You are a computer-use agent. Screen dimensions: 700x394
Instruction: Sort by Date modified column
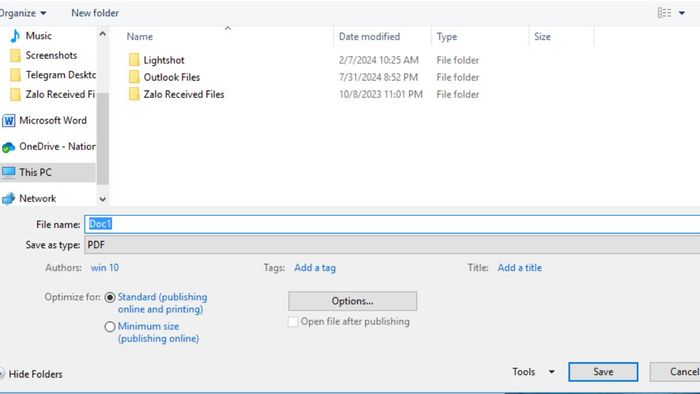tap(369, 37)
